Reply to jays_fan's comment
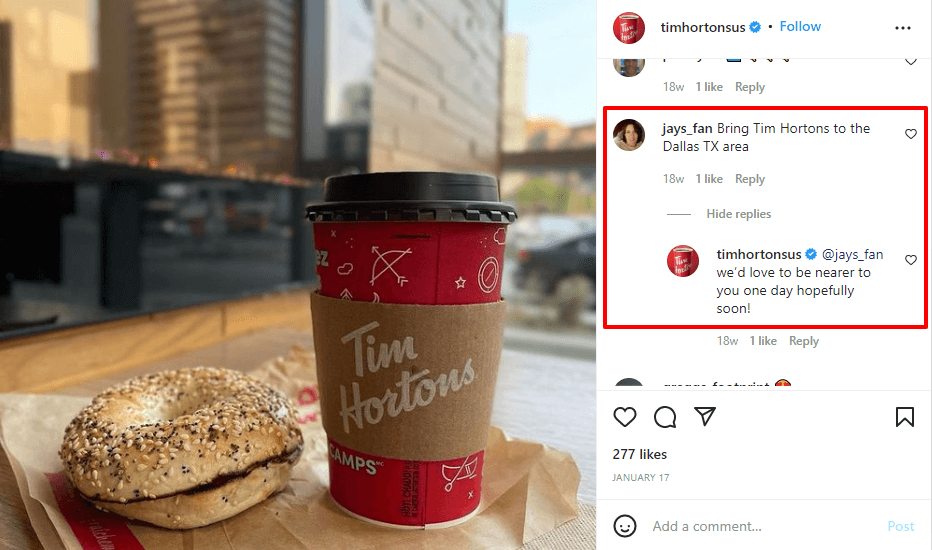 pyautogui.click(x=750, y=179)
